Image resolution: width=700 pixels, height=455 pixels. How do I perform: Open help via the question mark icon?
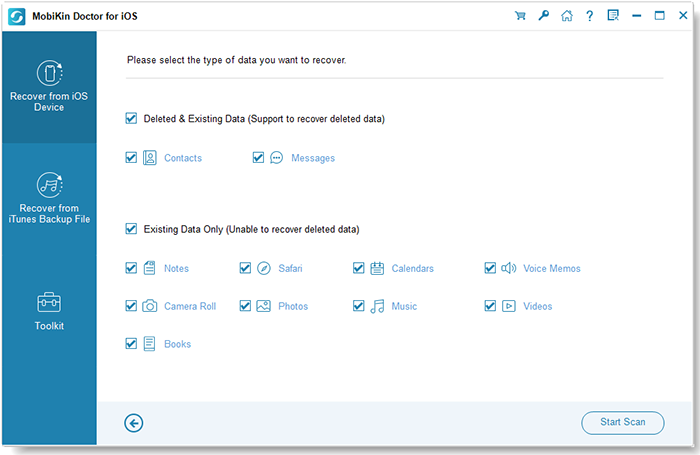point(589,16)
